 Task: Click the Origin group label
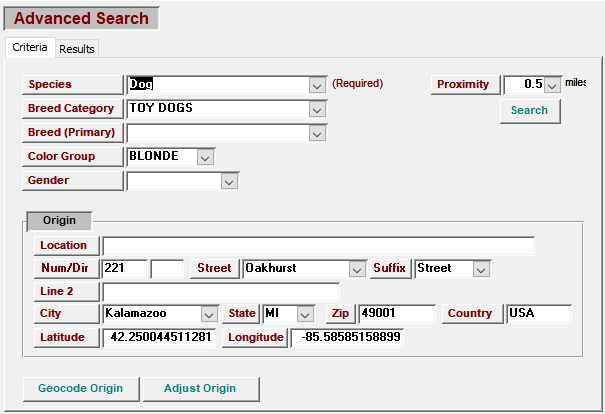point(59,221)
